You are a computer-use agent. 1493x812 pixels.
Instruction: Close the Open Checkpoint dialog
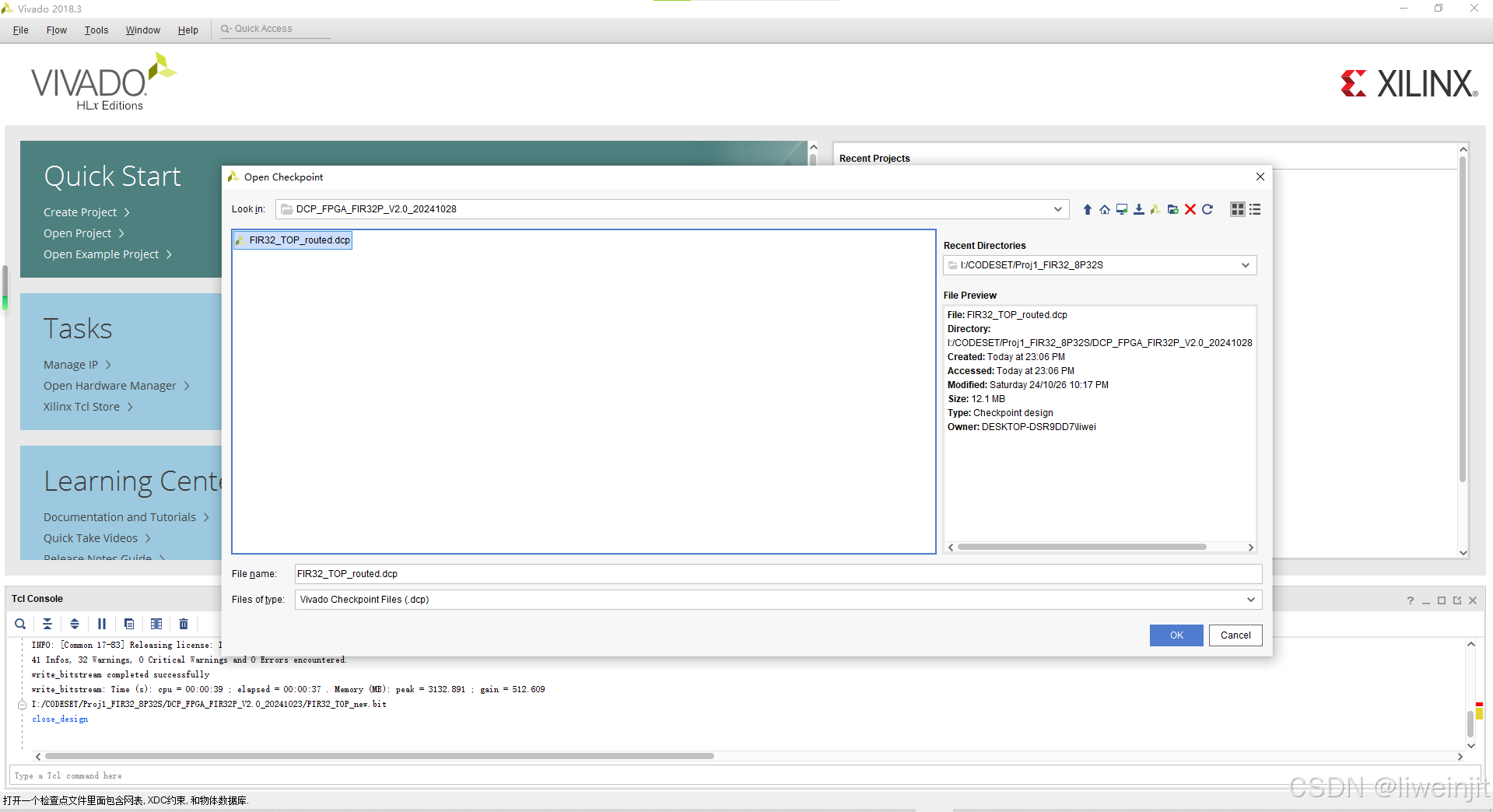tap(1260, 177)
